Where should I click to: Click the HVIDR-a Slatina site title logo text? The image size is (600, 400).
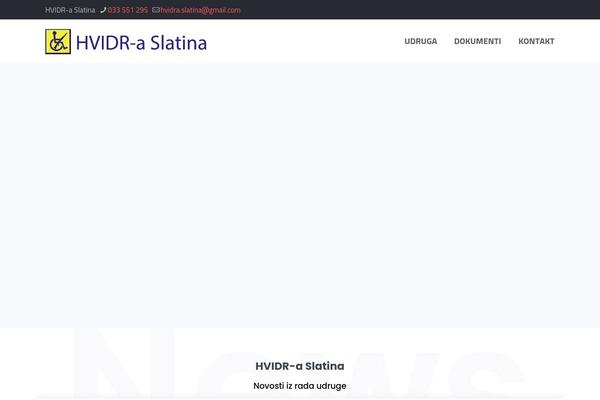pos(141,42)
